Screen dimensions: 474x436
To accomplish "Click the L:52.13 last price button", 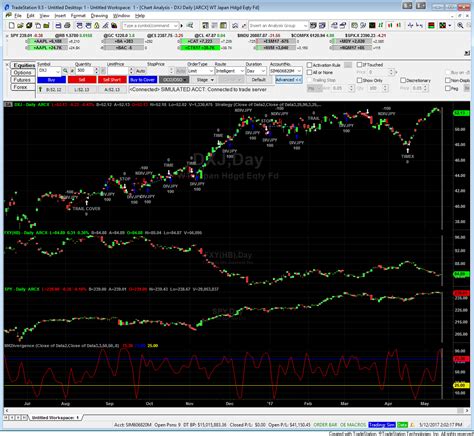I will click(82, 89).
